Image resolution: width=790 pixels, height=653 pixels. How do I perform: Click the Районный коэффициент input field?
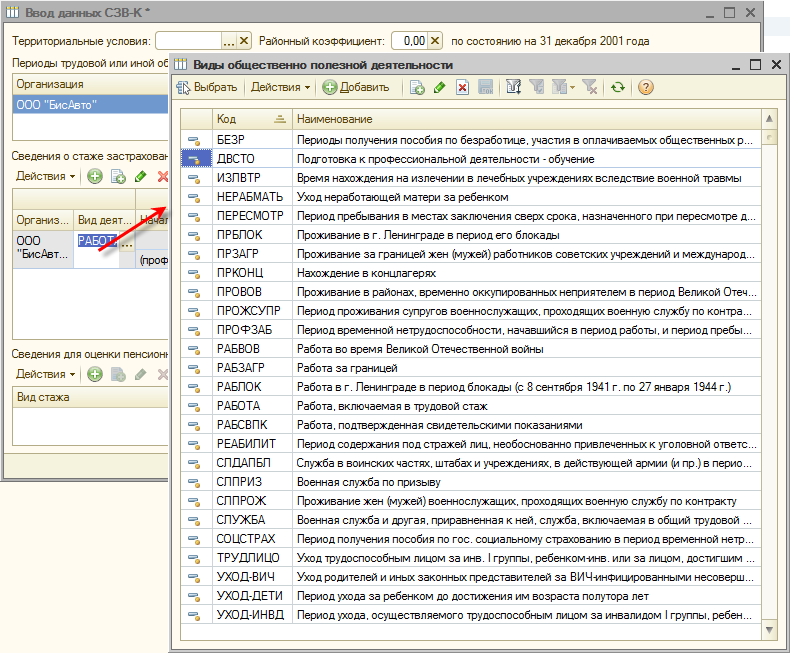[407, 41]
